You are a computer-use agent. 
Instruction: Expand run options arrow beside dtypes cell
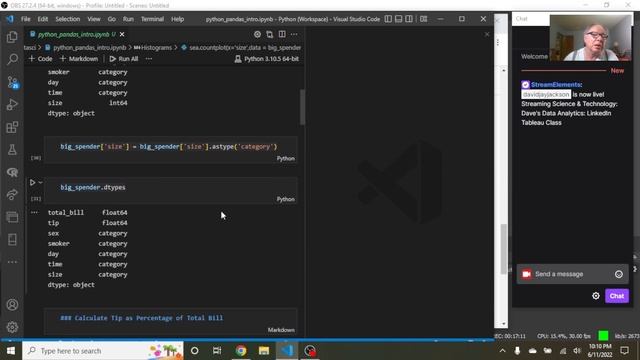point(40,182)
